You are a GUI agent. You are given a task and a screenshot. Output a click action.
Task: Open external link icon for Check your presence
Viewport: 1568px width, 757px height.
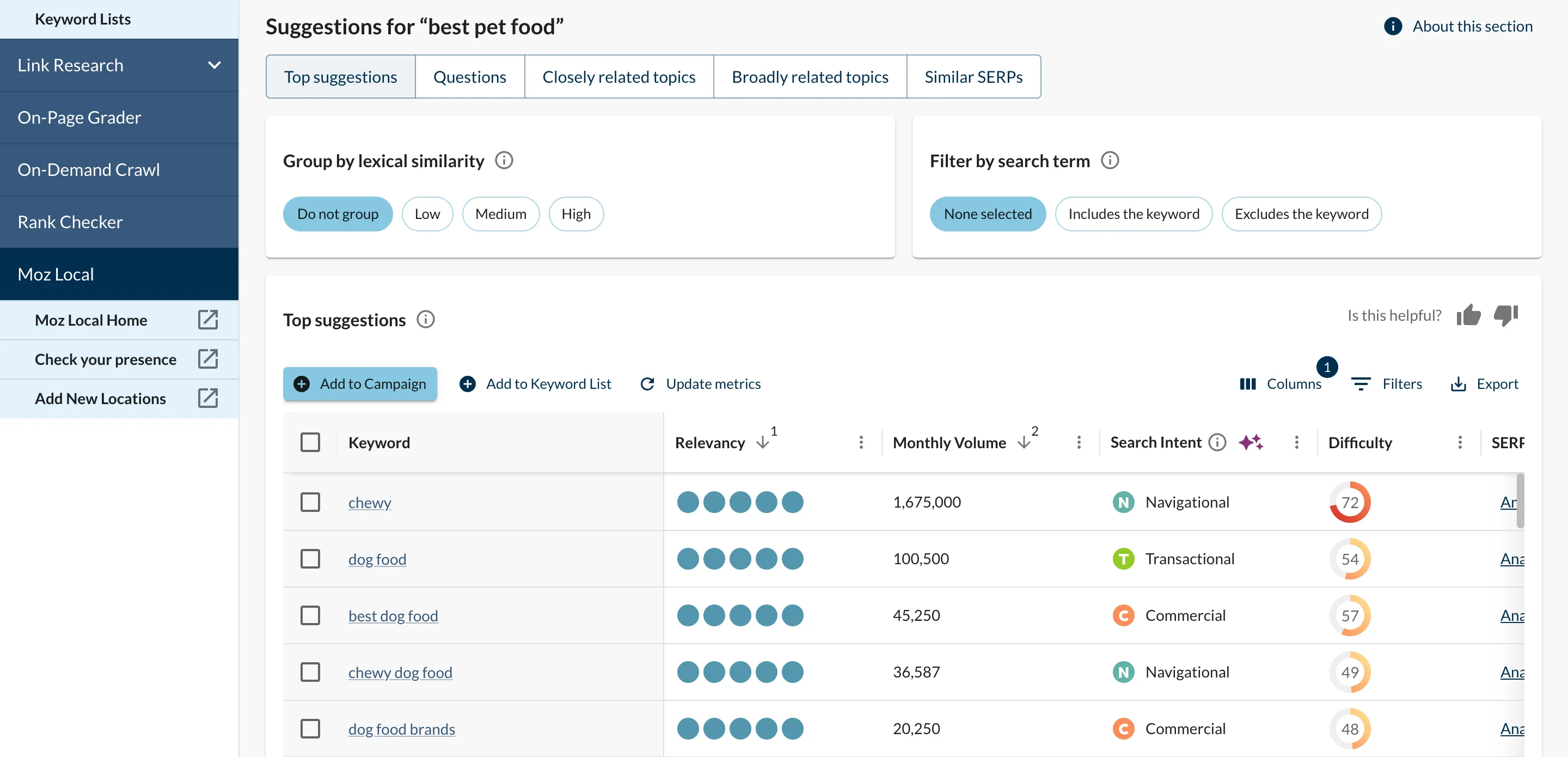pos(207,359)
